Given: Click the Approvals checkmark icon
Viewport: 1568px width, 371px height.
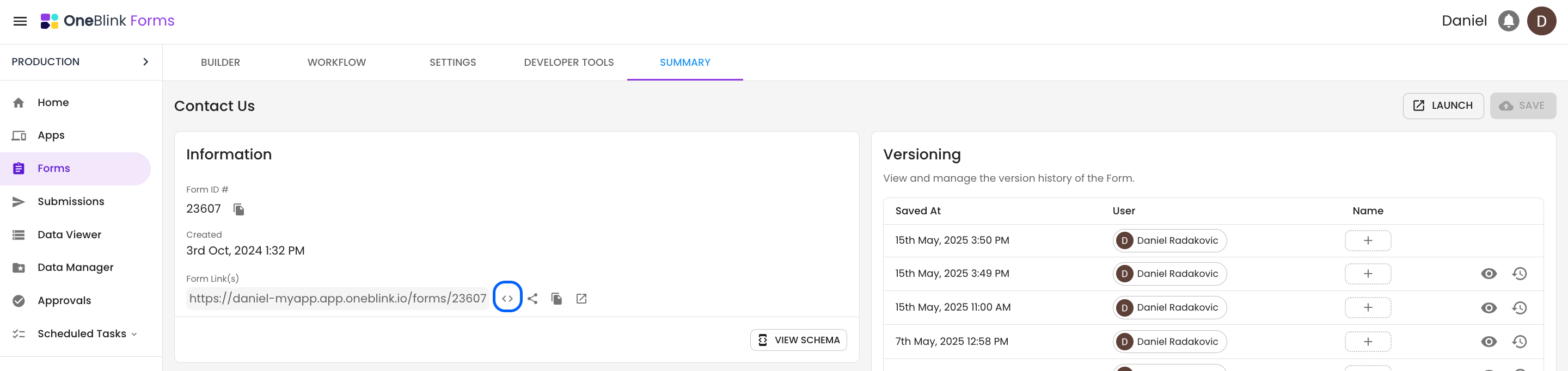Looking at the screenshot, I should click(19, 301).
